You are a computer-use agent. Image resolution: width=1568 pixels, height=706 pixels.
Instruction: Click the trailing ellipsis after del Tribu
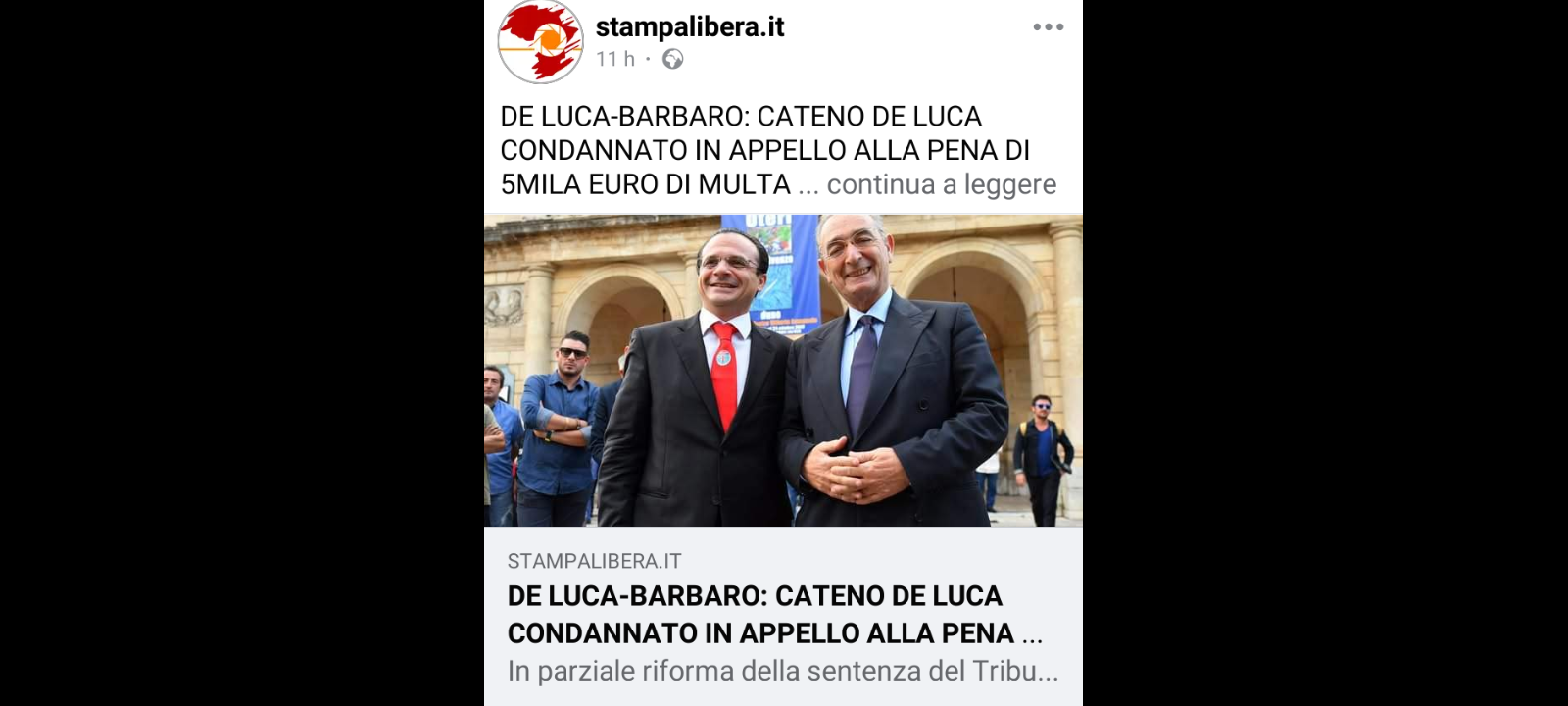1048,673
